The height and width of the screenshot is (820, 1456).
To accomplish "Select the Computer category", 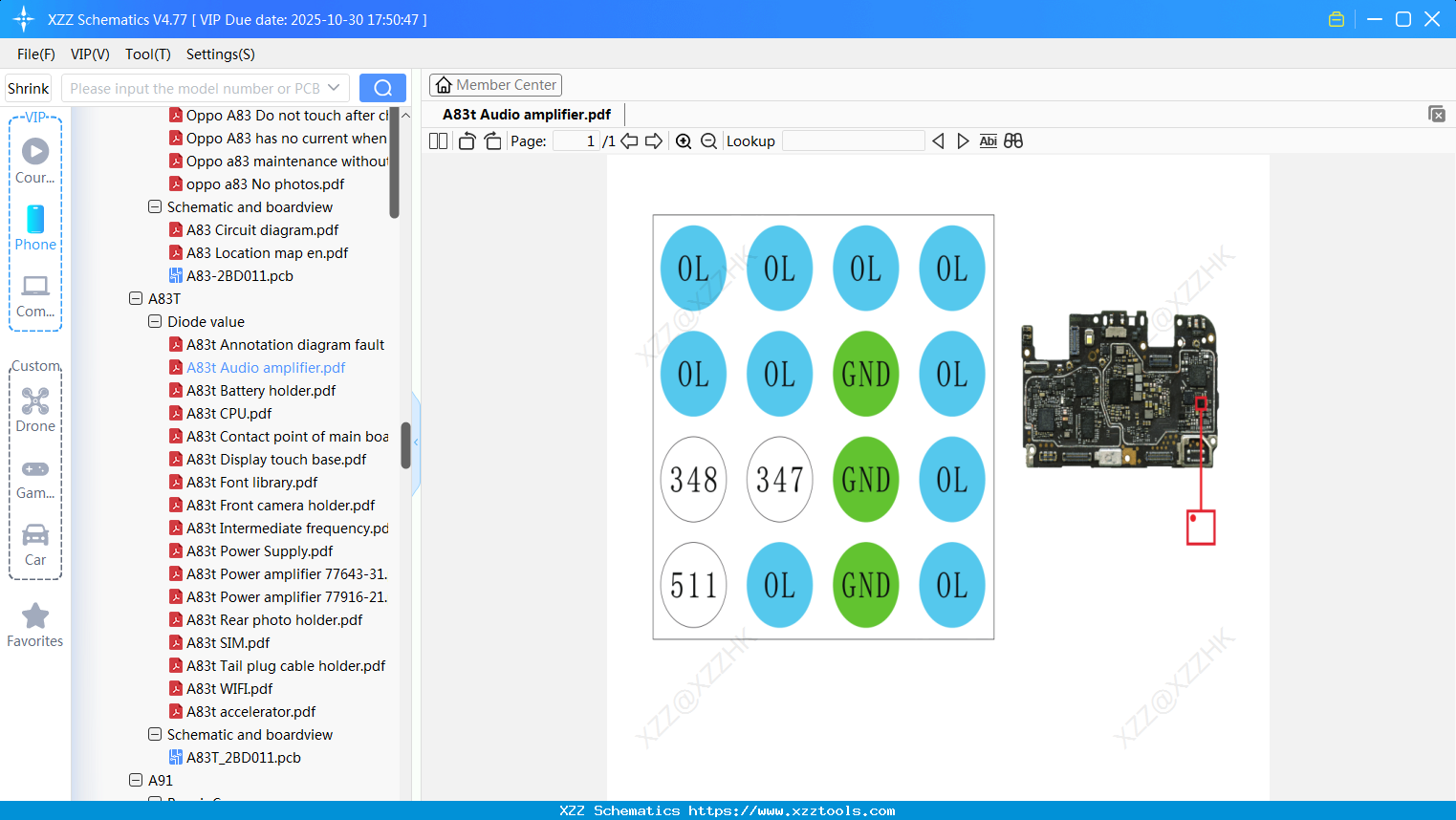I will point(35,295).
